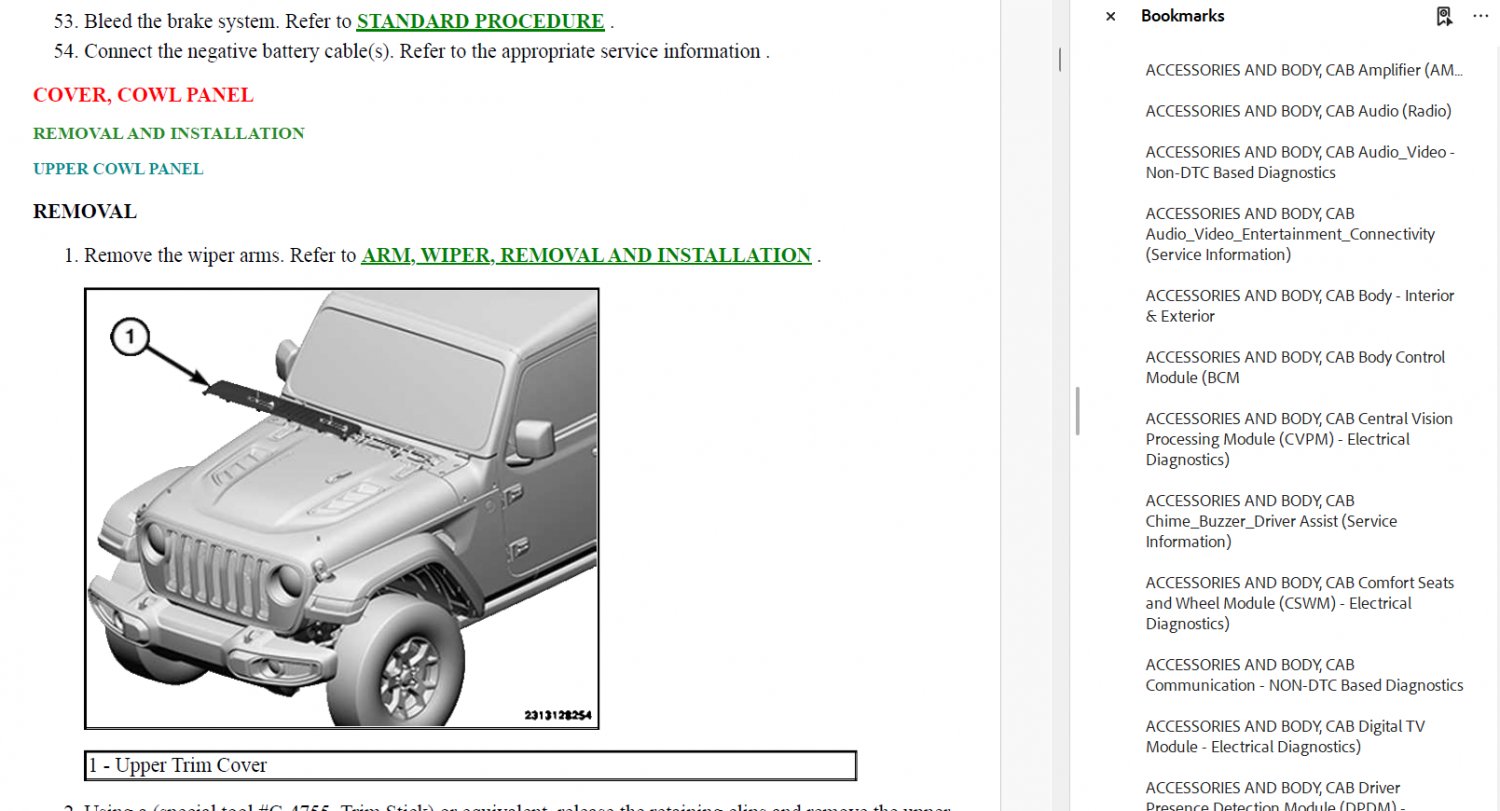
Task: Click figure number 2313128254 in the illustration
Action: click(558, 715)
